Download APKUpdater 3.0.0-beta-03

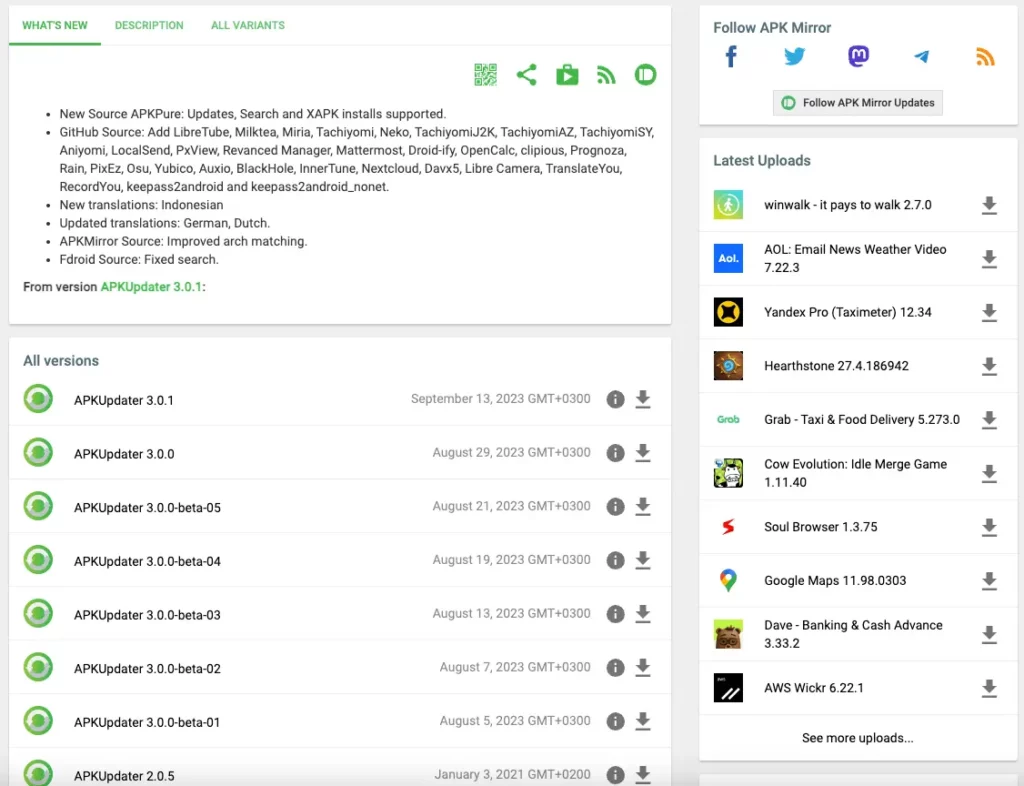pyautogui.click(x=643, y=614)
